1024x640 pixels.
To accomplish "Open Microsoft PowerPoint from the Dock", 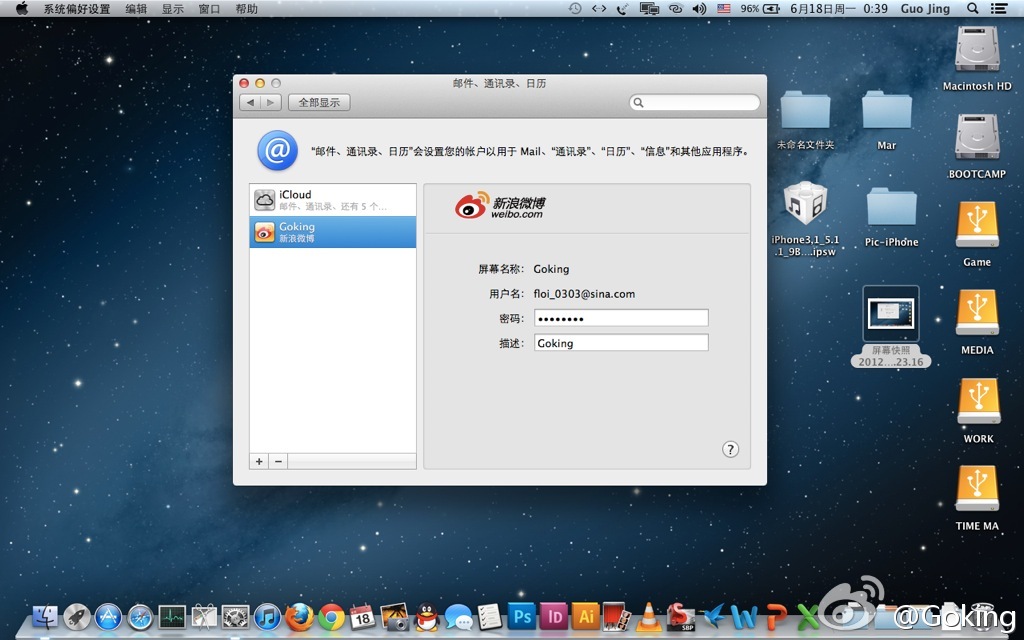I will 776,616.
